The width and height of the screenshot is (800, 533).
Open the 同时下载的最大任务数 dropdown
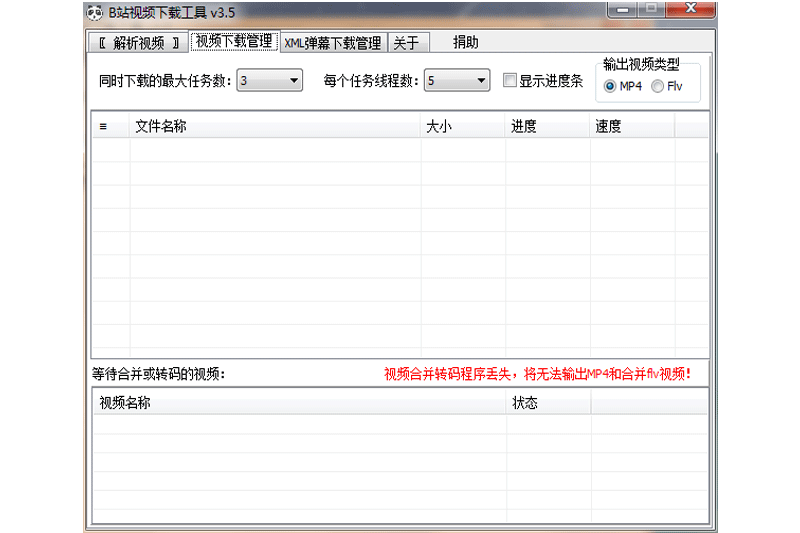pos(269,81)
